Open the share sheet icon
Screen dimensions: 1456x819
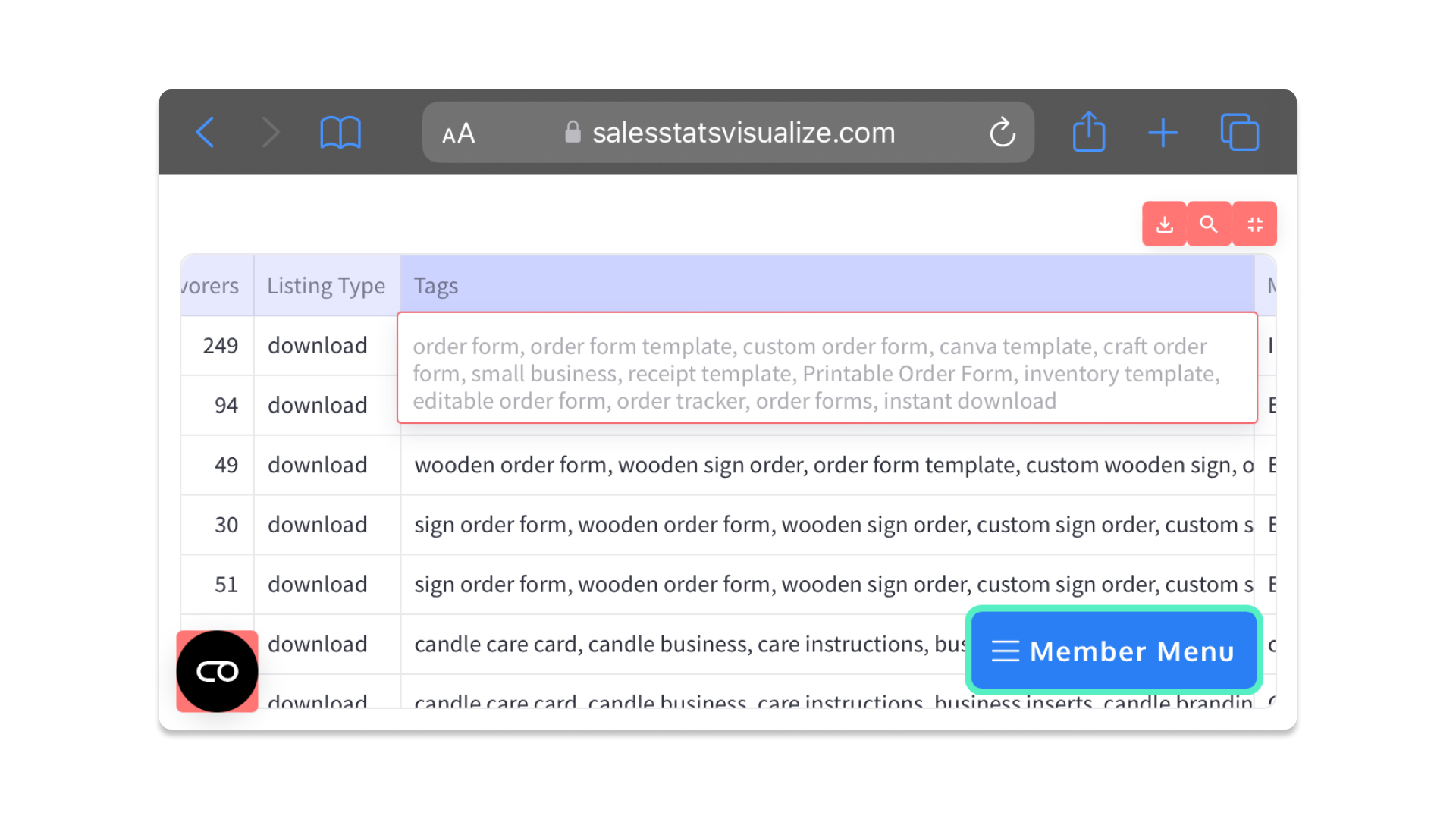point(1089,131)
